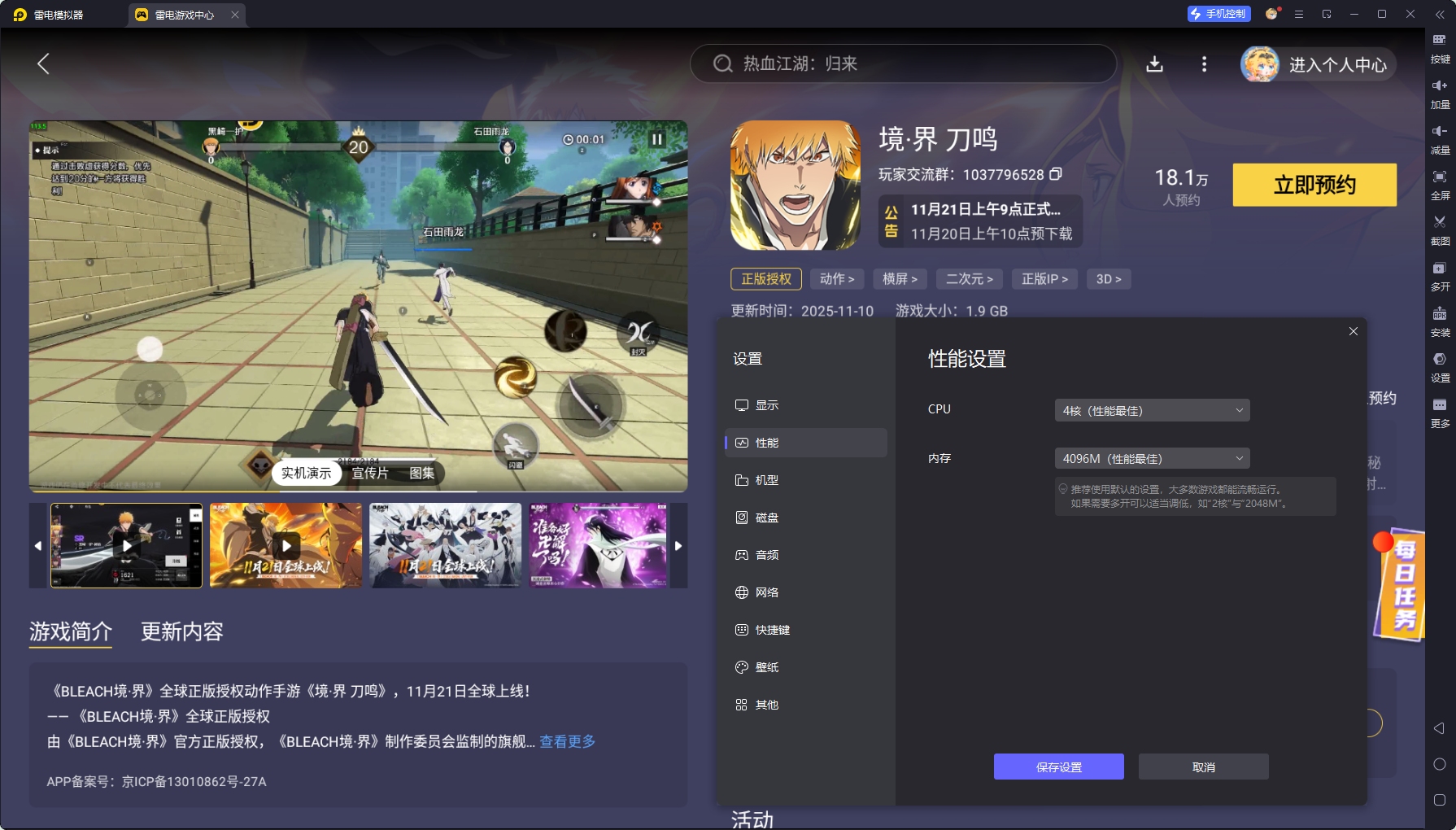Open the 横屏 tag
1456x830 pixels.
tap(900, 279)
